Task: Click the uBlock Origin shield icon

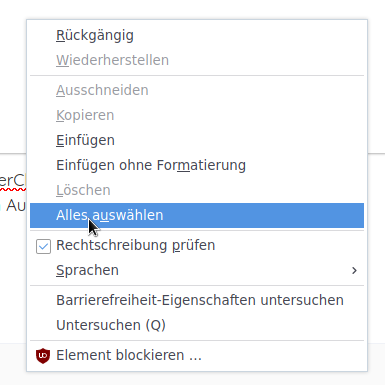Action: tap(43, 355)
